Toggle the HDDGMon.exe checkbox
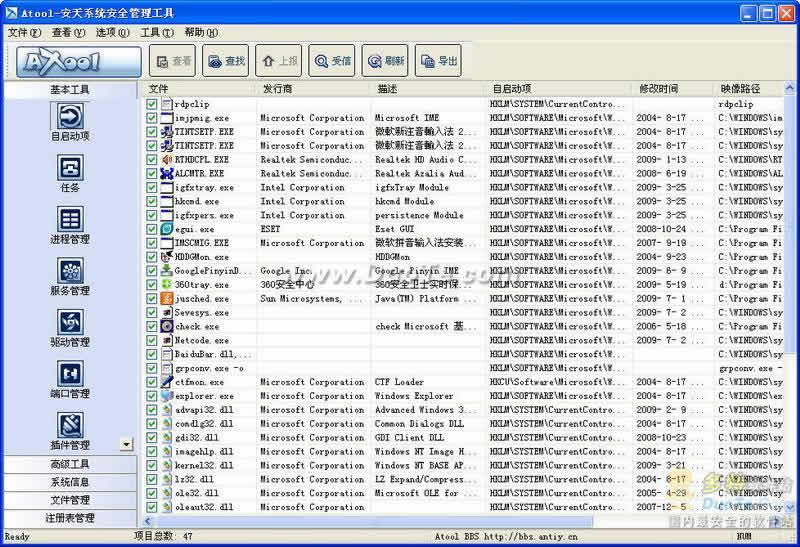This screenshot has height=547, width=800. pos(152,257)
